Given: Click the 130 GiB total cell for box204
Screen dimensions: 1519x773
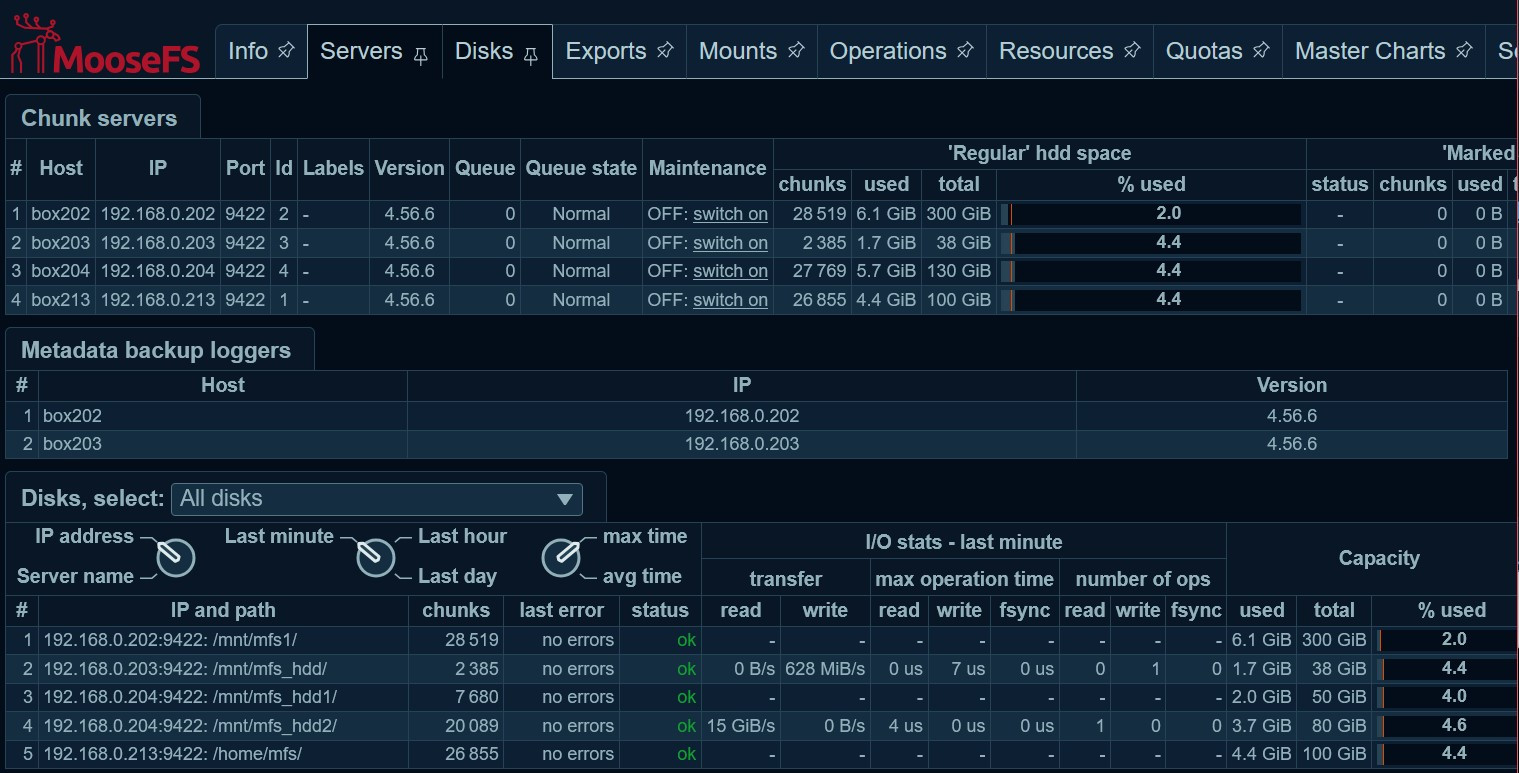Looking at the screenshot, I should 959,271.
